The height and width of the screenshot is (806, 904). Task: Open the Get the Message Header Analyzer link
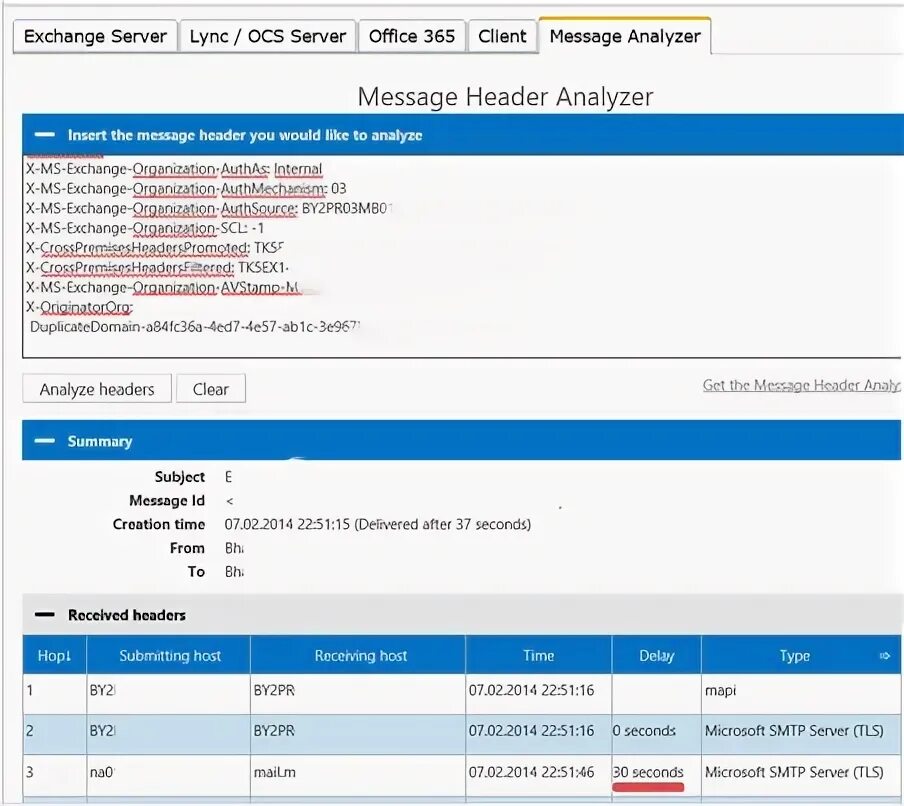(801, 385)
